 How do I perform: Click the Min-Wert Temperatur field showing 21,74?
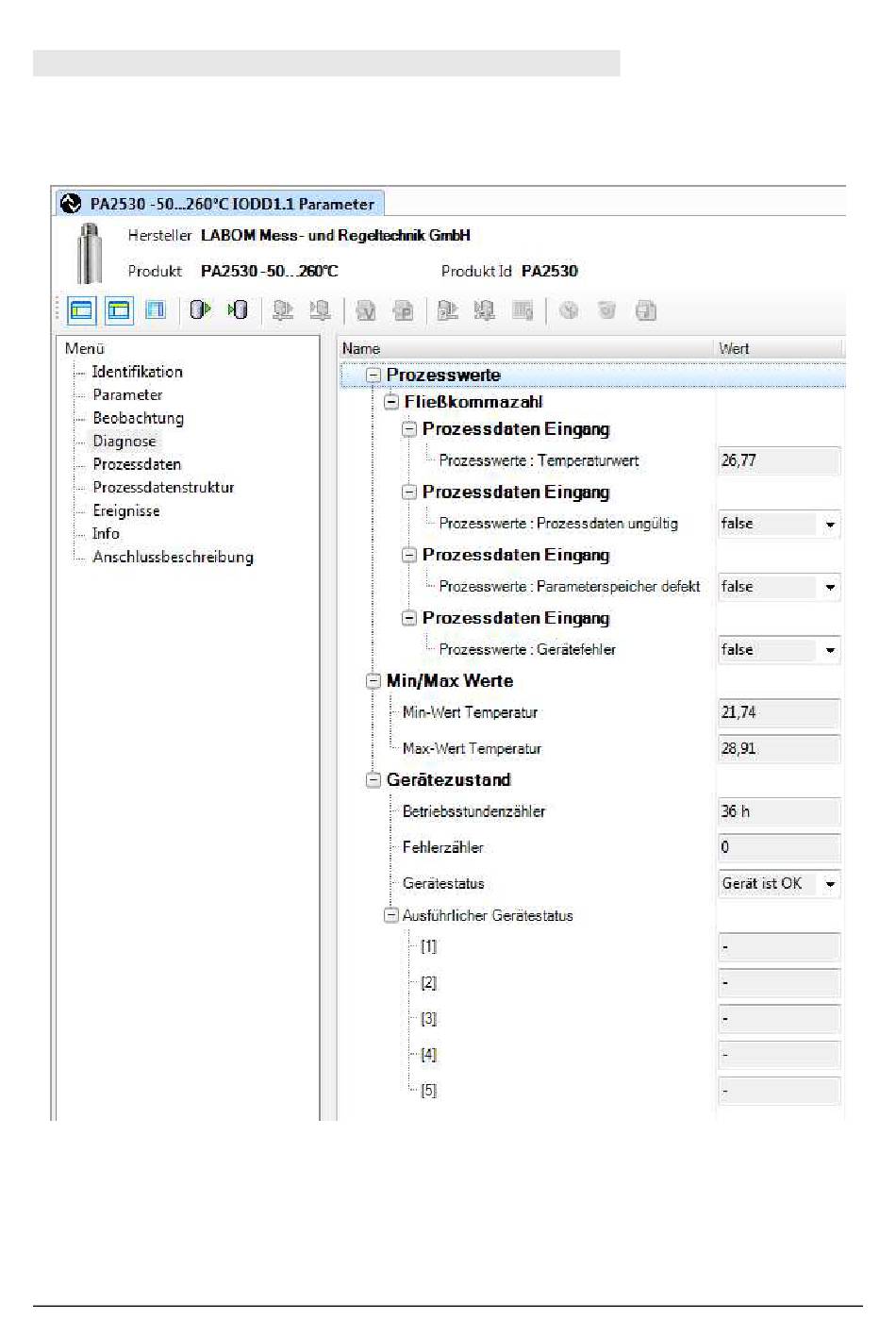click(x=779, y=712)
